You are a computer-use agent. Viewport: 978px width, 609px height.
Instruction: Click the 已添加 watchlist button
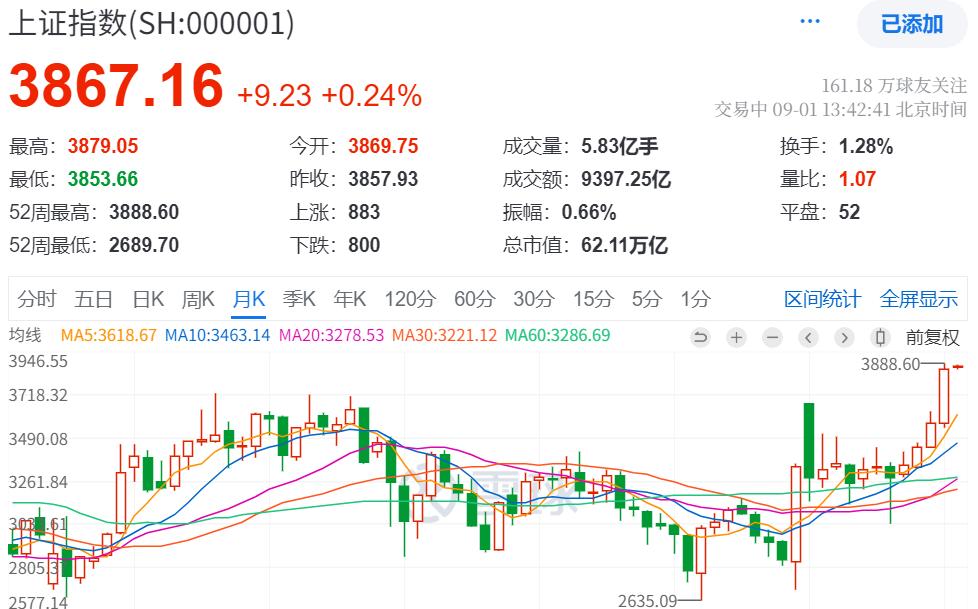pos(911,23)
